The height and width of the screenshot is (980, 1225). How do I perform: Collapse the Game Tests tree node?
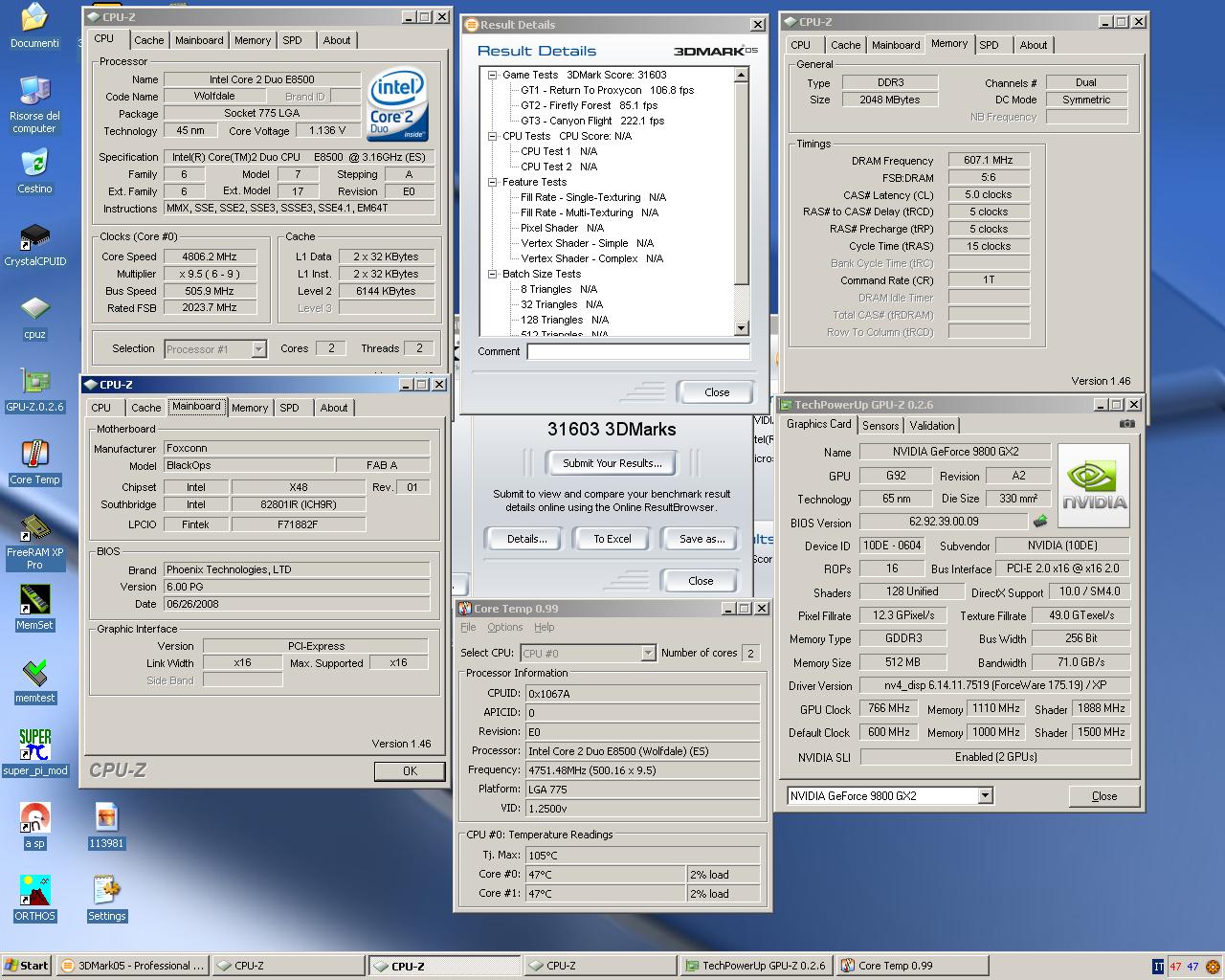(x=493, y=75)
